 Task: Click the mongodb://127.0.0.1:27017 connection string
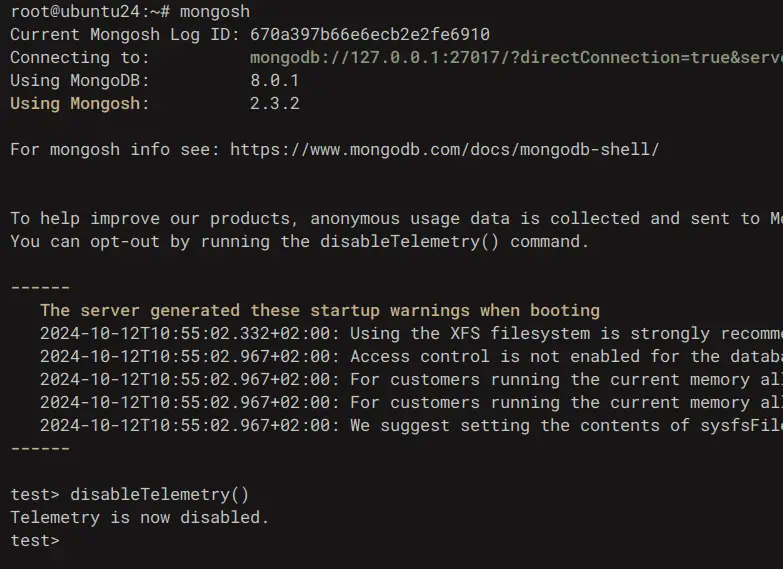[516, 57]
